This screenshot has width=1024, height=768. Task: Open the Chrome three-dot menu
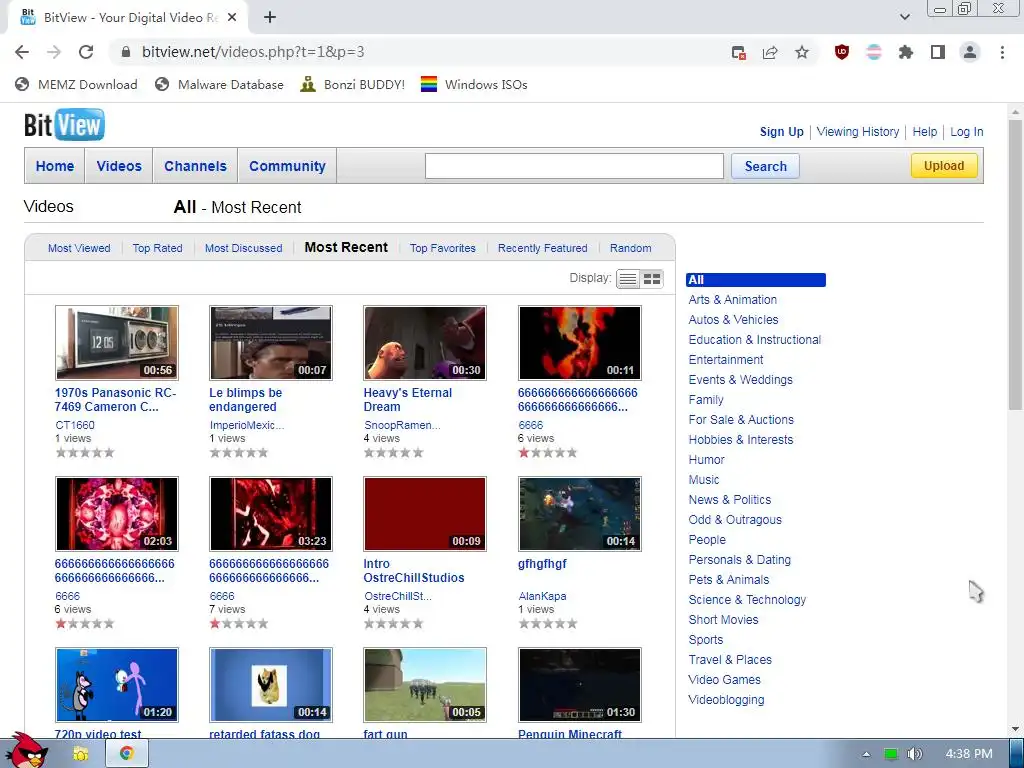coord(1002,52)
